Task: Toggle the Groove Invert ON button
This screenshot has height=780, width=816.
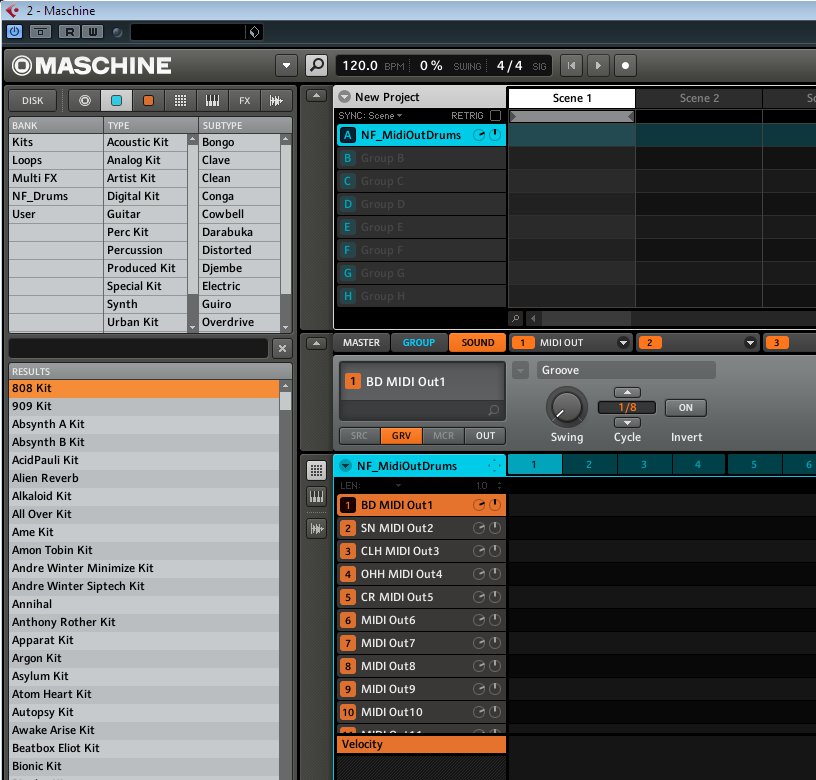Action: click(685, 407)
